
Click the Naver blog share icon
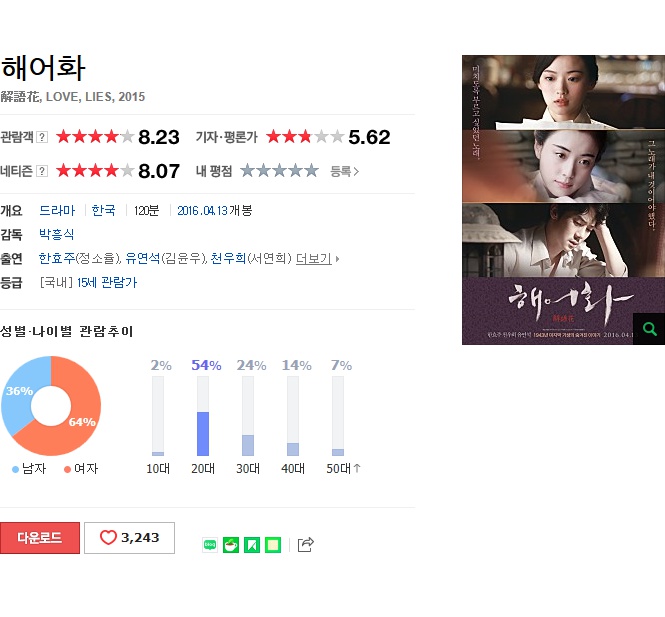coord(210,545)
